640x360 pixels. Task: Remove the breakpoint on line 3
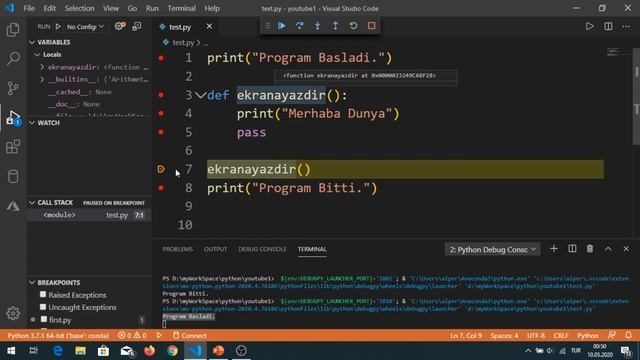(x=161, y=95)
